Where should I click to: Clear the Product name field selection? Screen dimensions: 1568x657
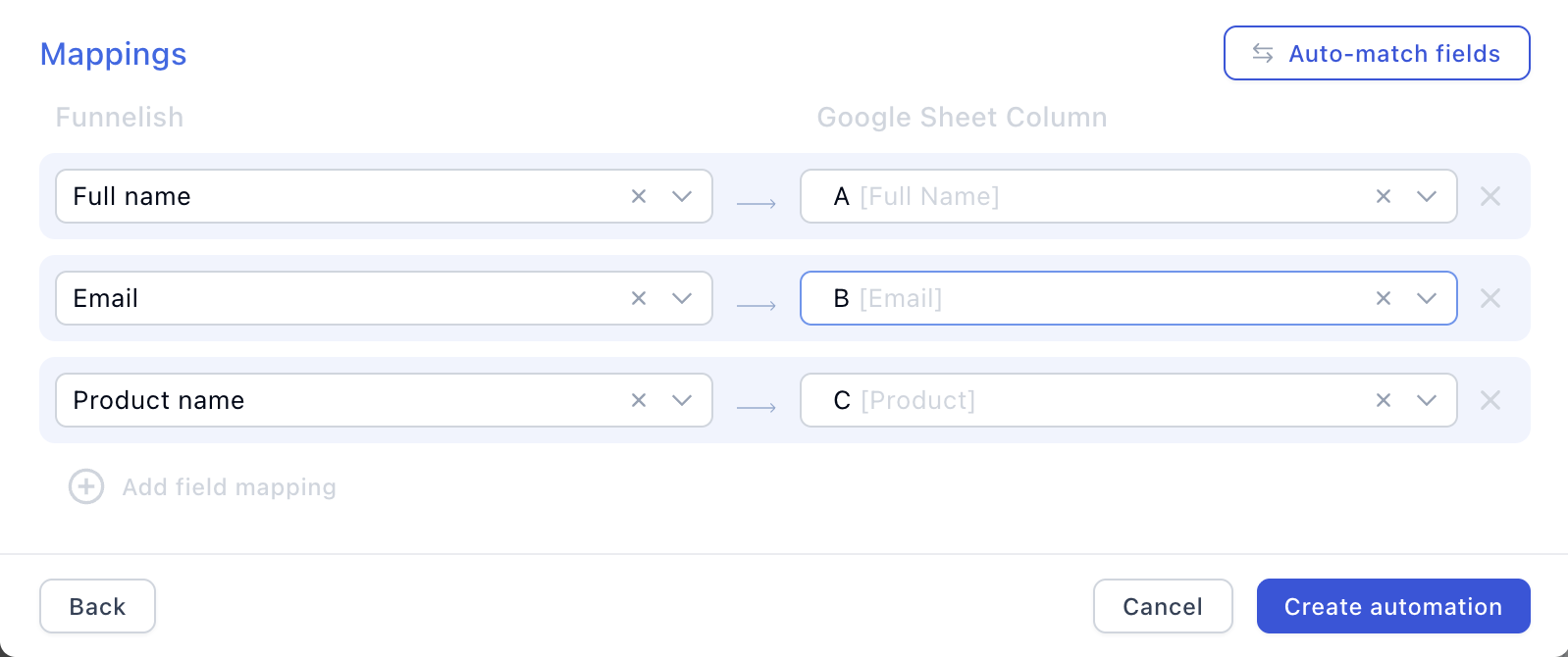(639, 400)
